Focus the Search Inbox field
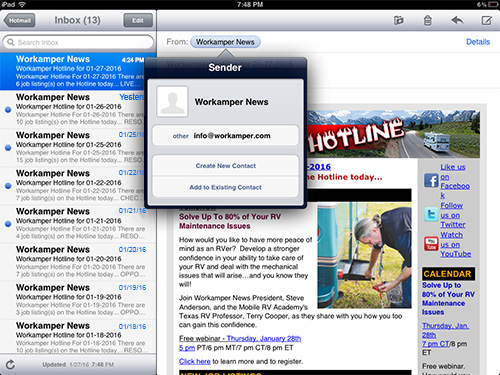500x375 pixels. tap(78, 42)
